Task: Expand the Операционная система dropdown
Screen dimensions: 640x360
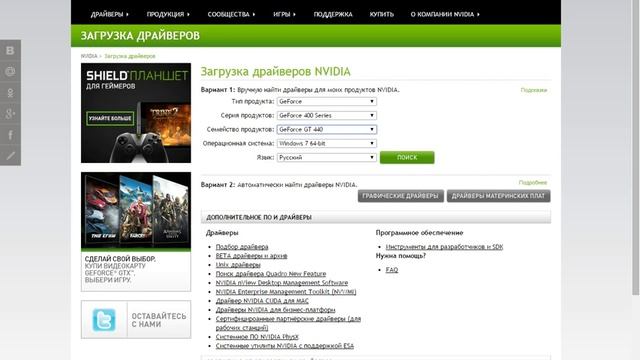Action: [327, 143]
